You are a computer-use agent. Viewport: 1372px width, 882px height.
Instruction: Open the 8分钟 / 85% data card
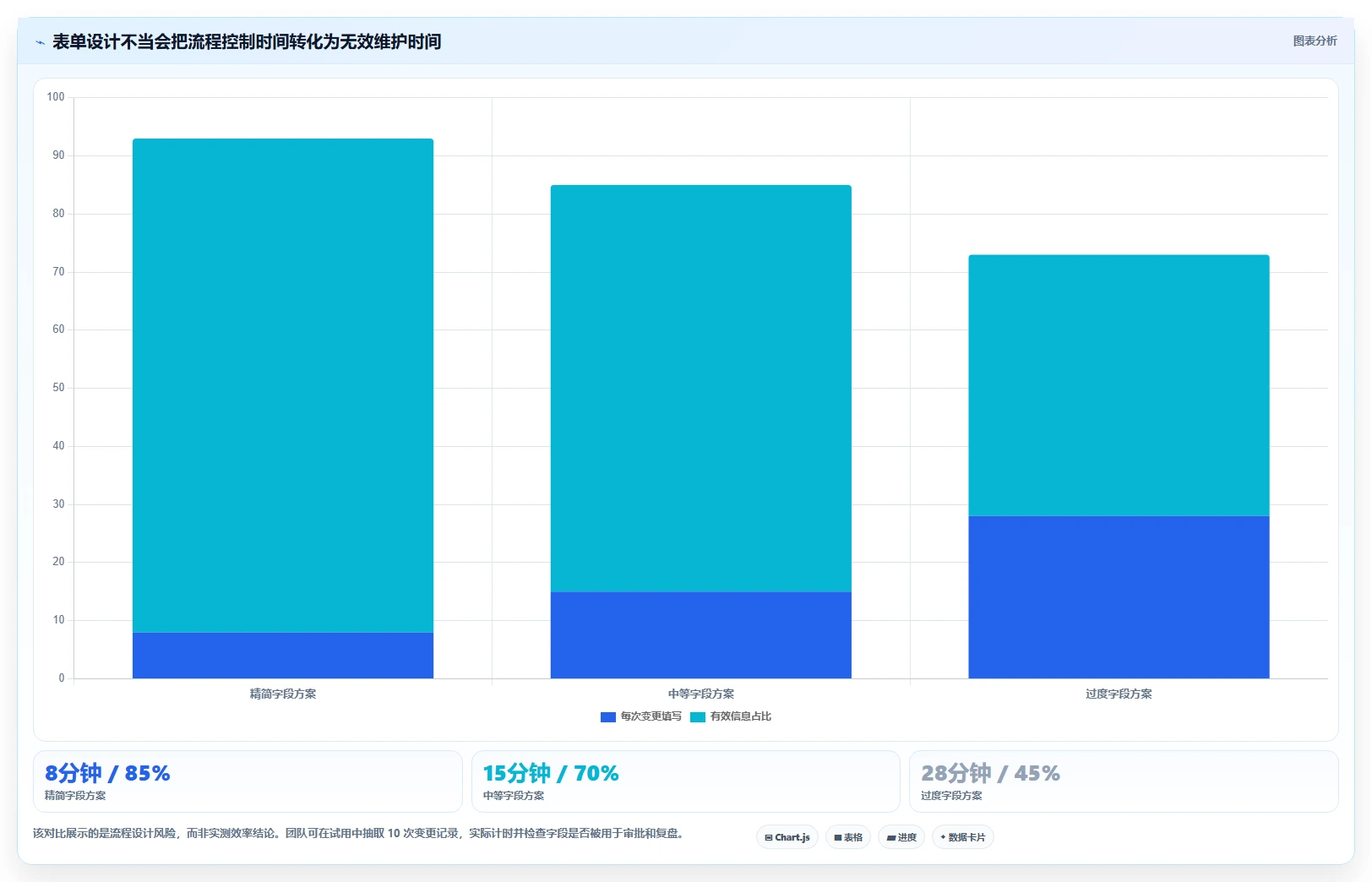pyautogui.click(x=248, y=781)
